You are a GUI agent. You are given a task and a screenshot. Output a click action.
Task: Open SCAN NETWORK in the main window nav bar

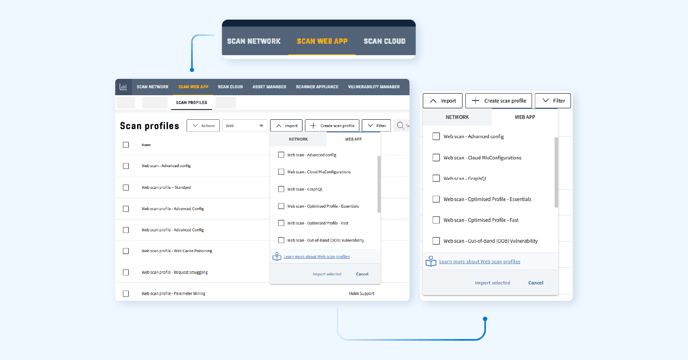coord(152,87)
